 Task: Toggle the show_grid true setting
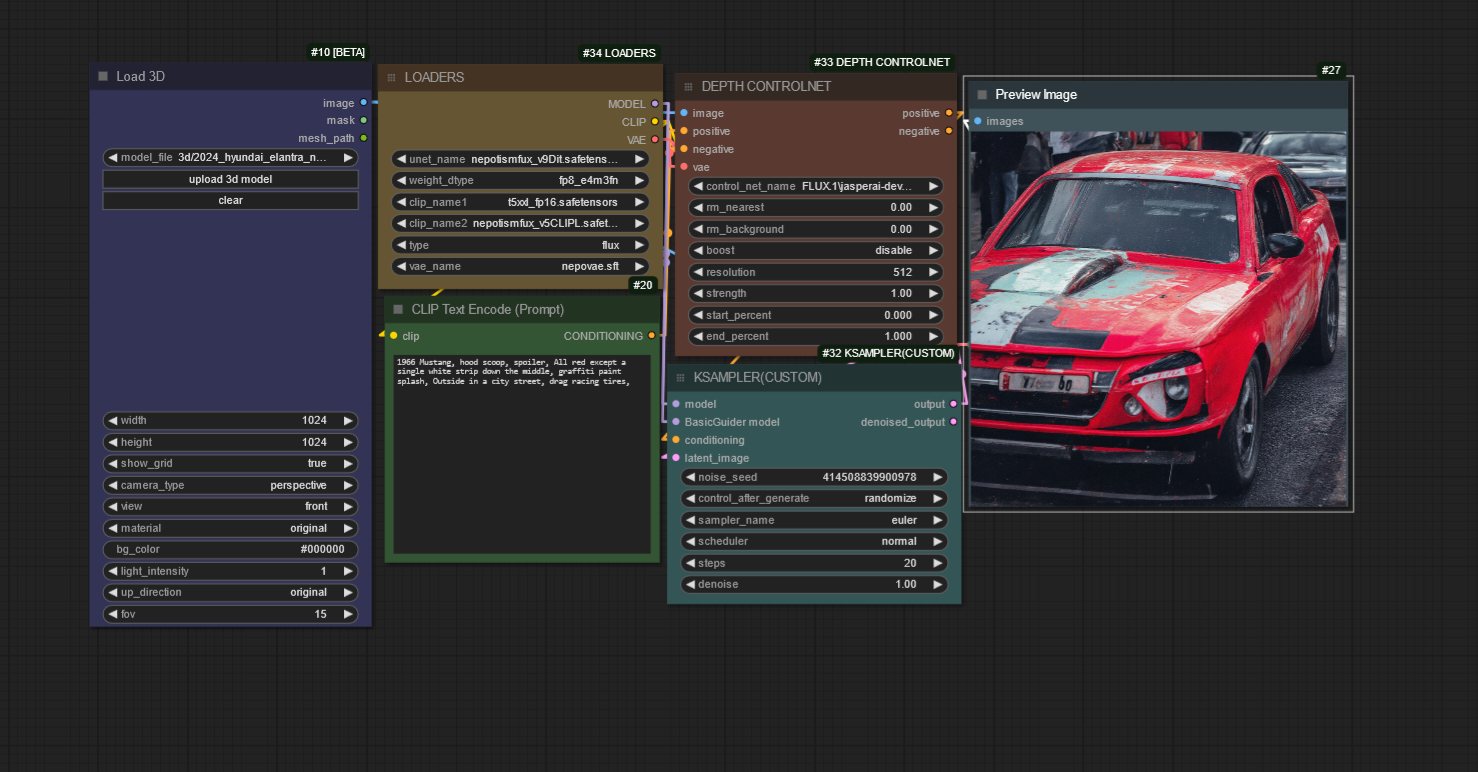click(230, 463)
